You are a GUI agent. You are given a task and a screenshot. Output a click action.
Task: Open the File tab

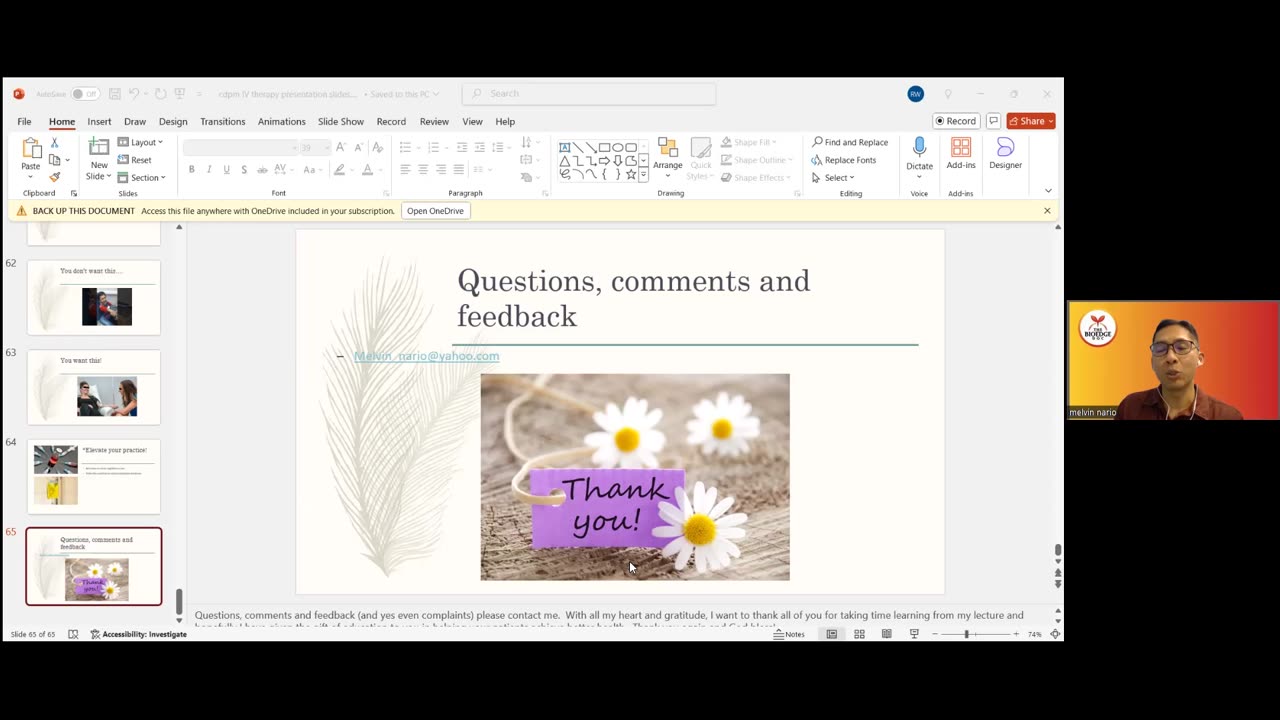[24, 122]
